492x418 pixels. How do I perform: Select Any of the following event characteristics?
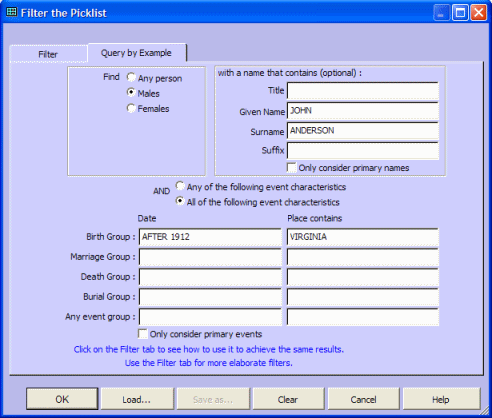(x=180, y=186)
